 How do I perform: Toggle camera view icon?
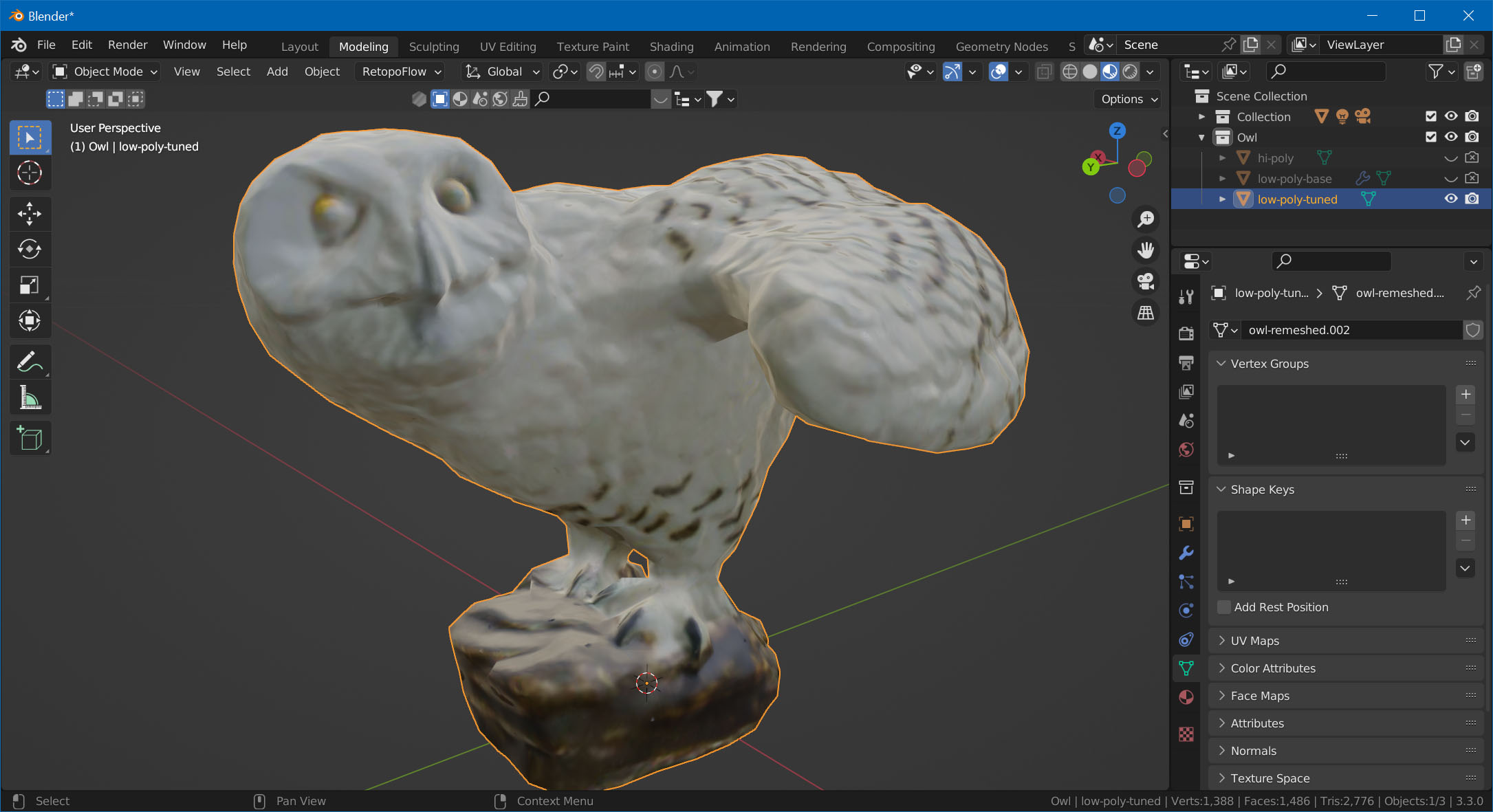1146,281
